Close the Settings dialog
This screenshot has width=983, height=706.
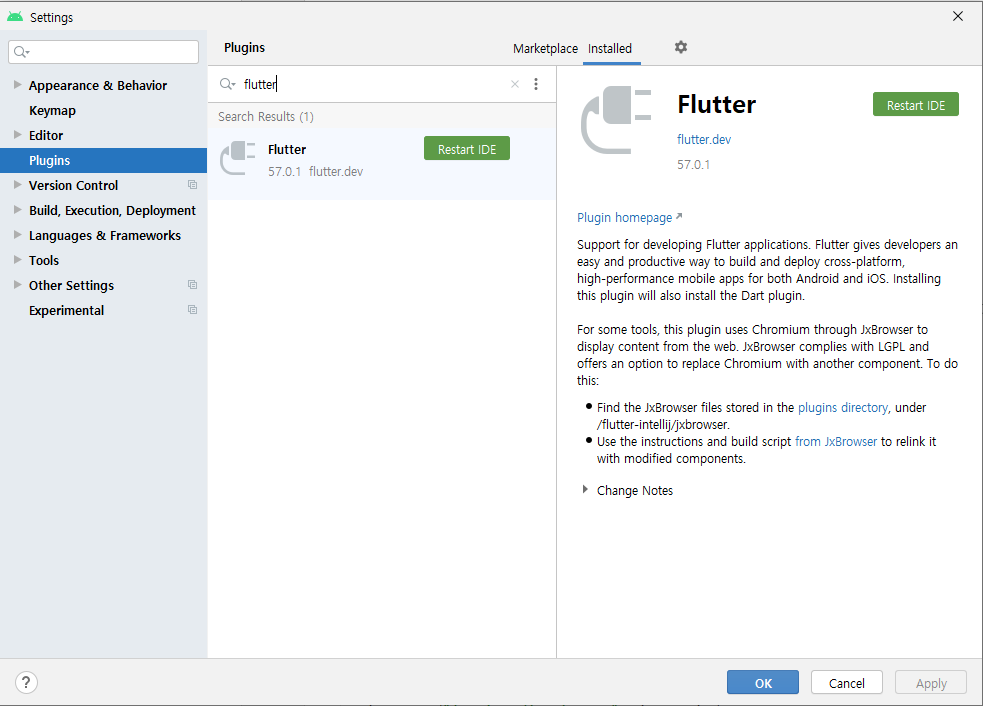pos(958,16)
